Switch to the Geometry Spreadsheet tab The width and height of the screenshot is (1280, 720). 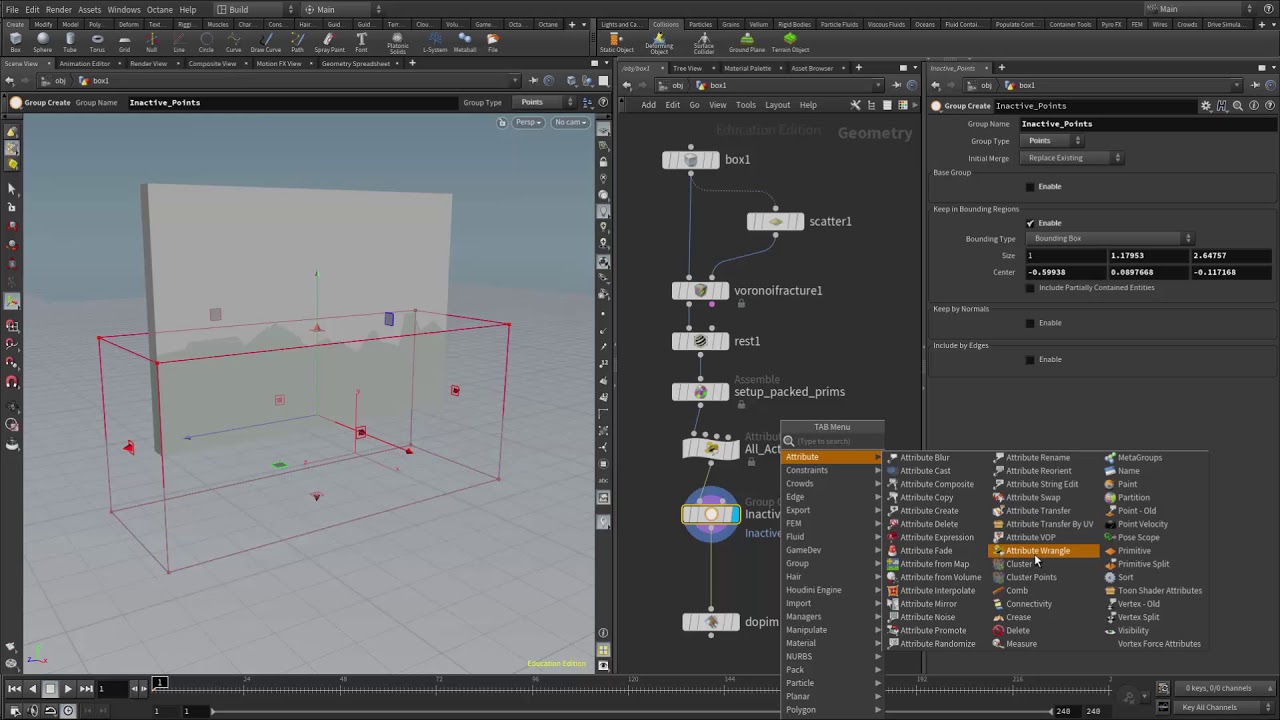356,64
